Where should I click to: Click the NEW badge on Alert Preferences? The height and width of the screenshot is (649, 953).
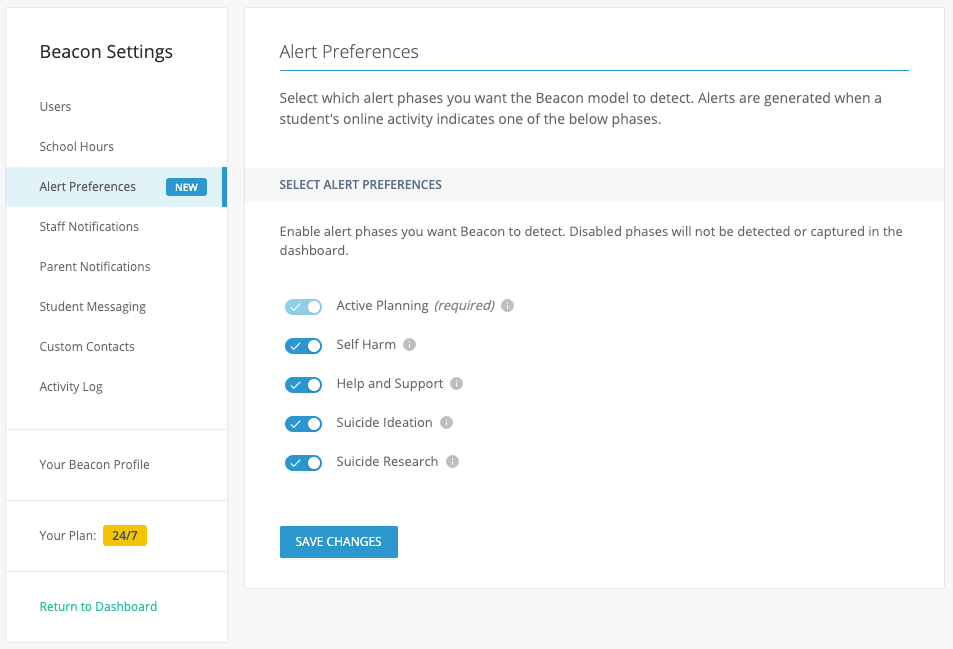(x=187, y=187)
